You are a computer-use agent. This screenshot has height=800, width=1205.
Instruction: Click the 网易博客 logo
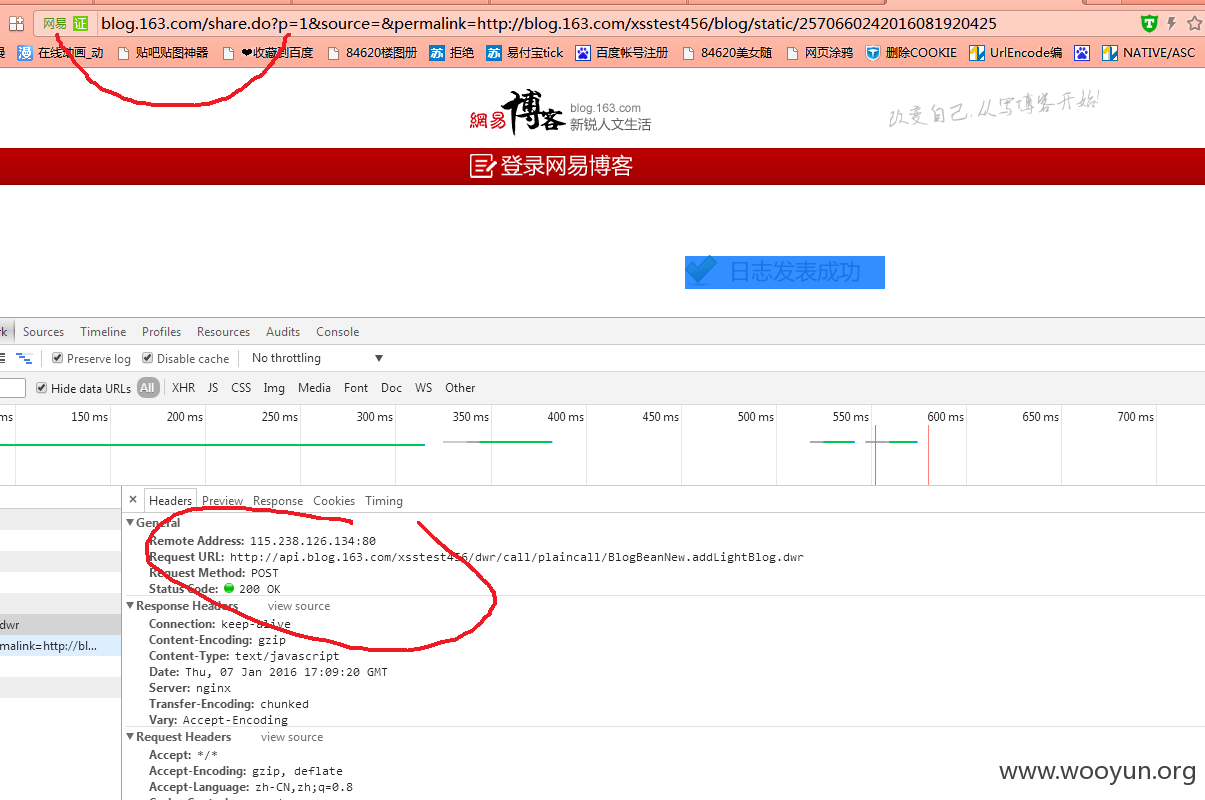click(518, 113)
